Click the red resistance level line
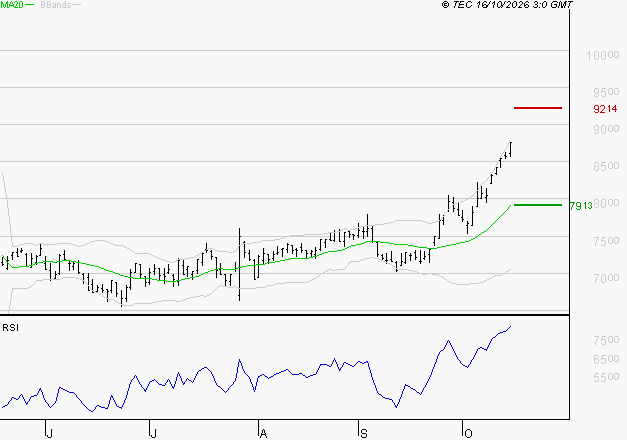The image size is (627, 440). pyautogui.click(x=538, y=108)
